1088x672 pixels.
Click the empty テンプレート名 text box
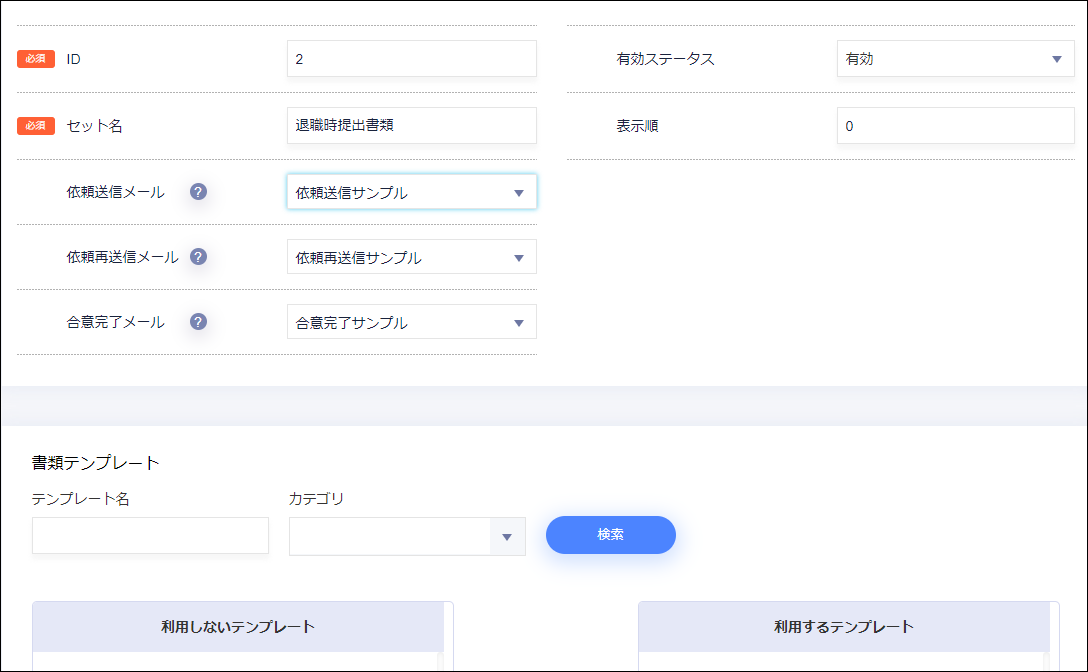coord(149,536)
